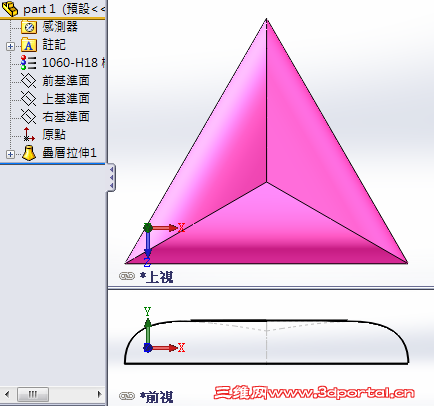Select the 原點 tree item
This screenshot has width=434, height=406.
point(54,135)
